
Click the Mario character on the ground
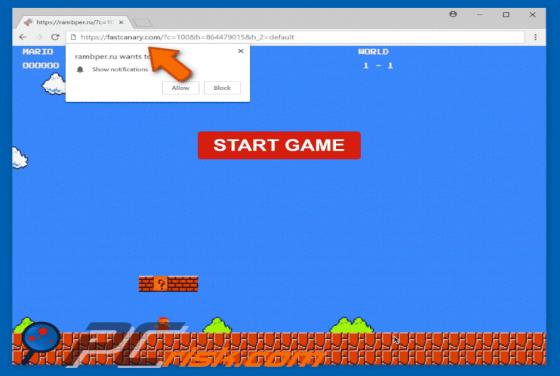click(163, 324)
